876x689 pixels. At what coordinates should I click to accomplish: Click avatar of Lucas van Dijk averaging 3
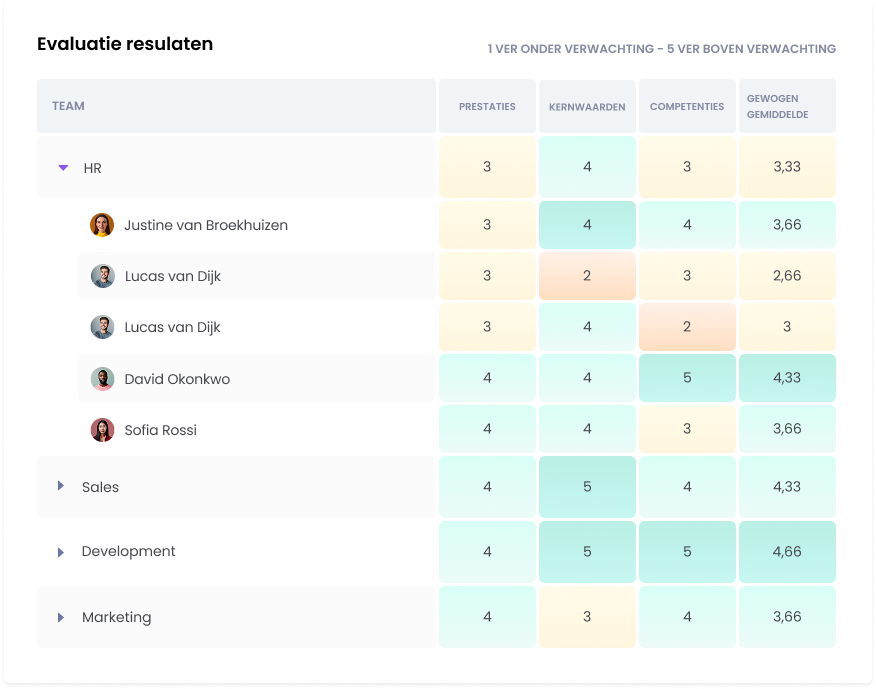coord(102,327)
